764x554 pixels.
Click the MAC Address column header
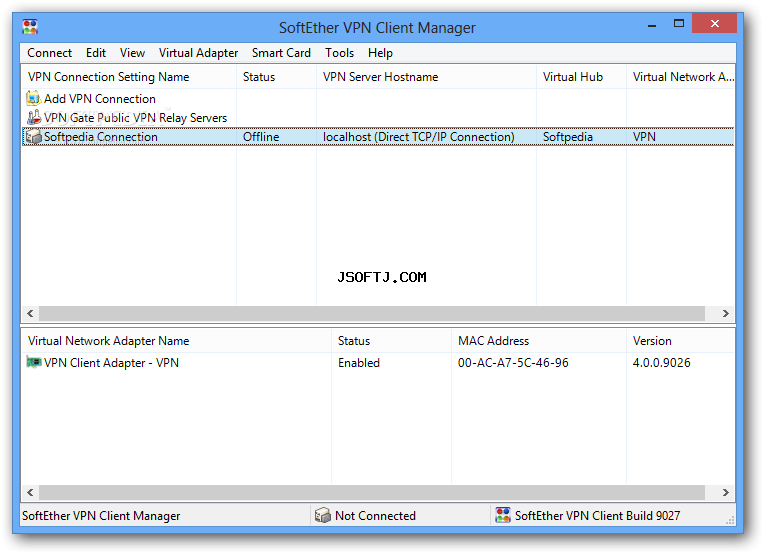(538, 341)
